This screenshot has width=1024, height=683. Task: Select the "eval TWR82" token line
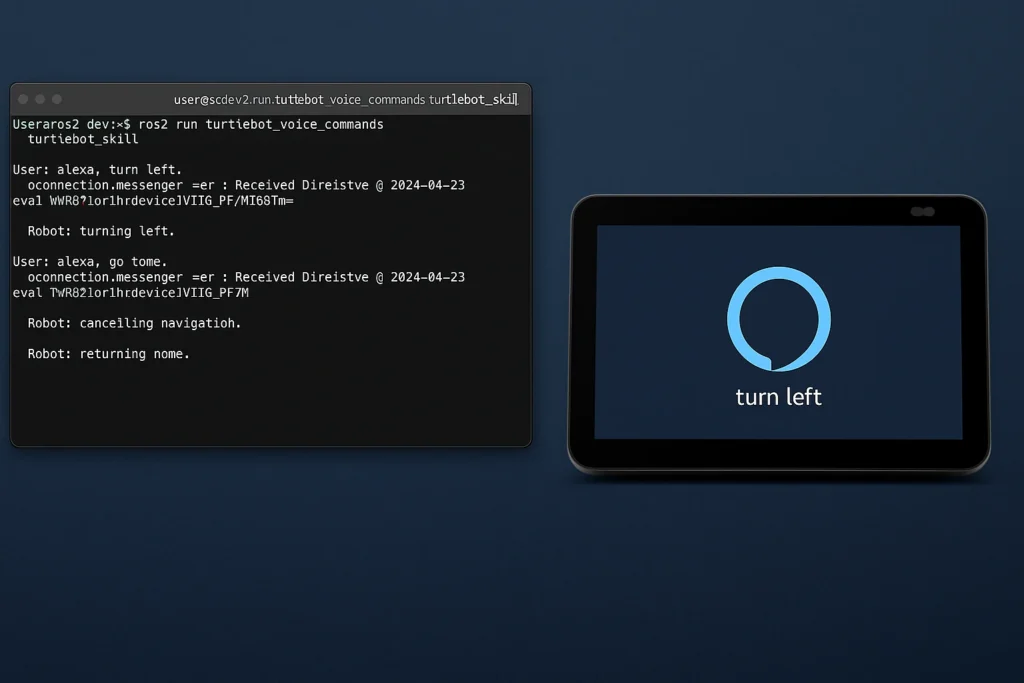click(x=131, y=293)
